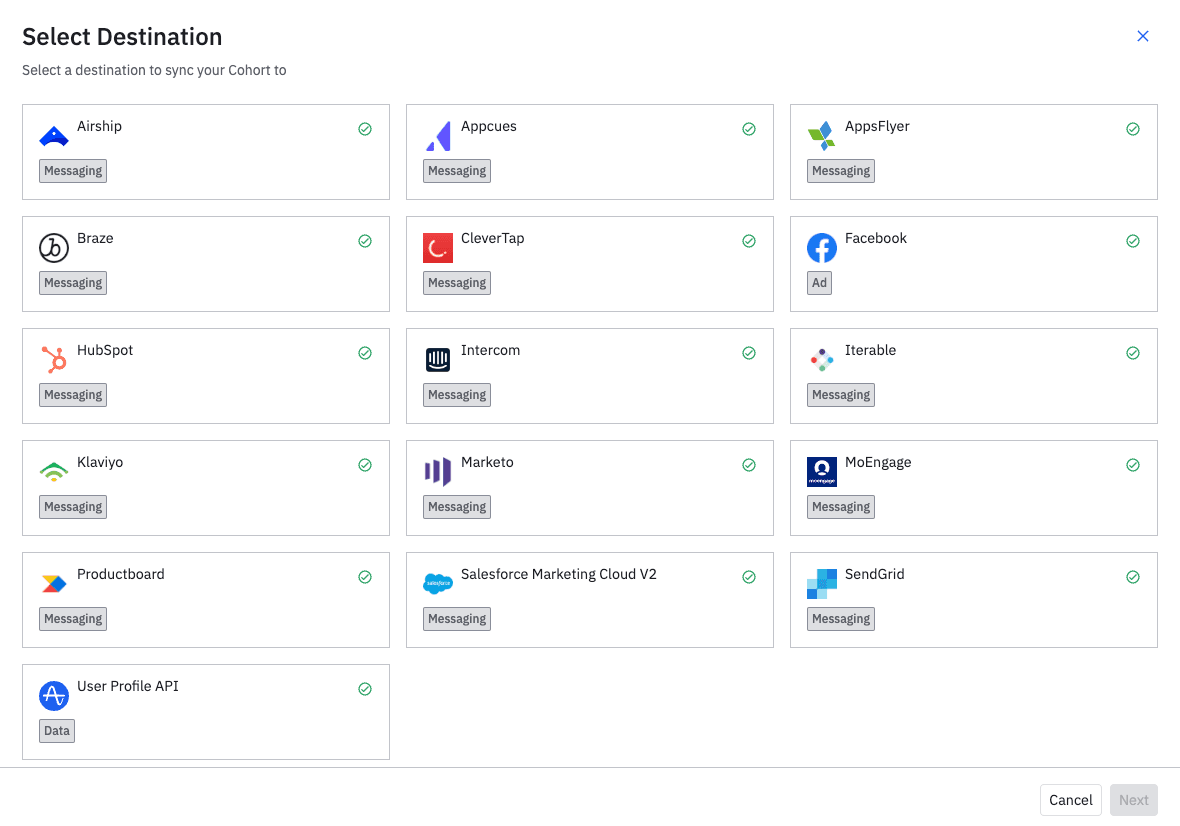The image size is (1180, 826).
Task: Click the Data tag under User Profile API
Action: coord(57,731)
